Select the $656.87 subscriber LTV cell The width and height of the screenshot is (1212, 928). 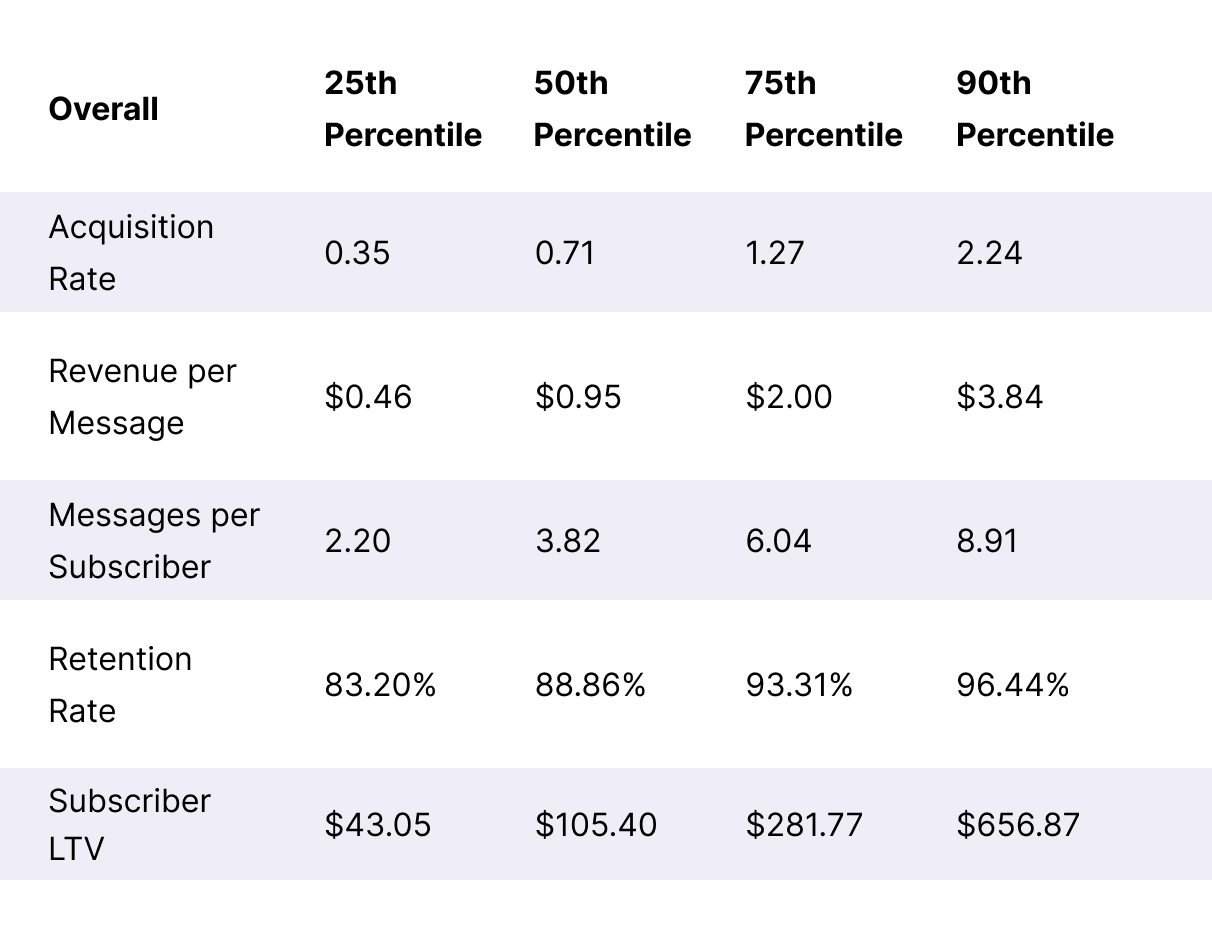(x=1018, y=825)
